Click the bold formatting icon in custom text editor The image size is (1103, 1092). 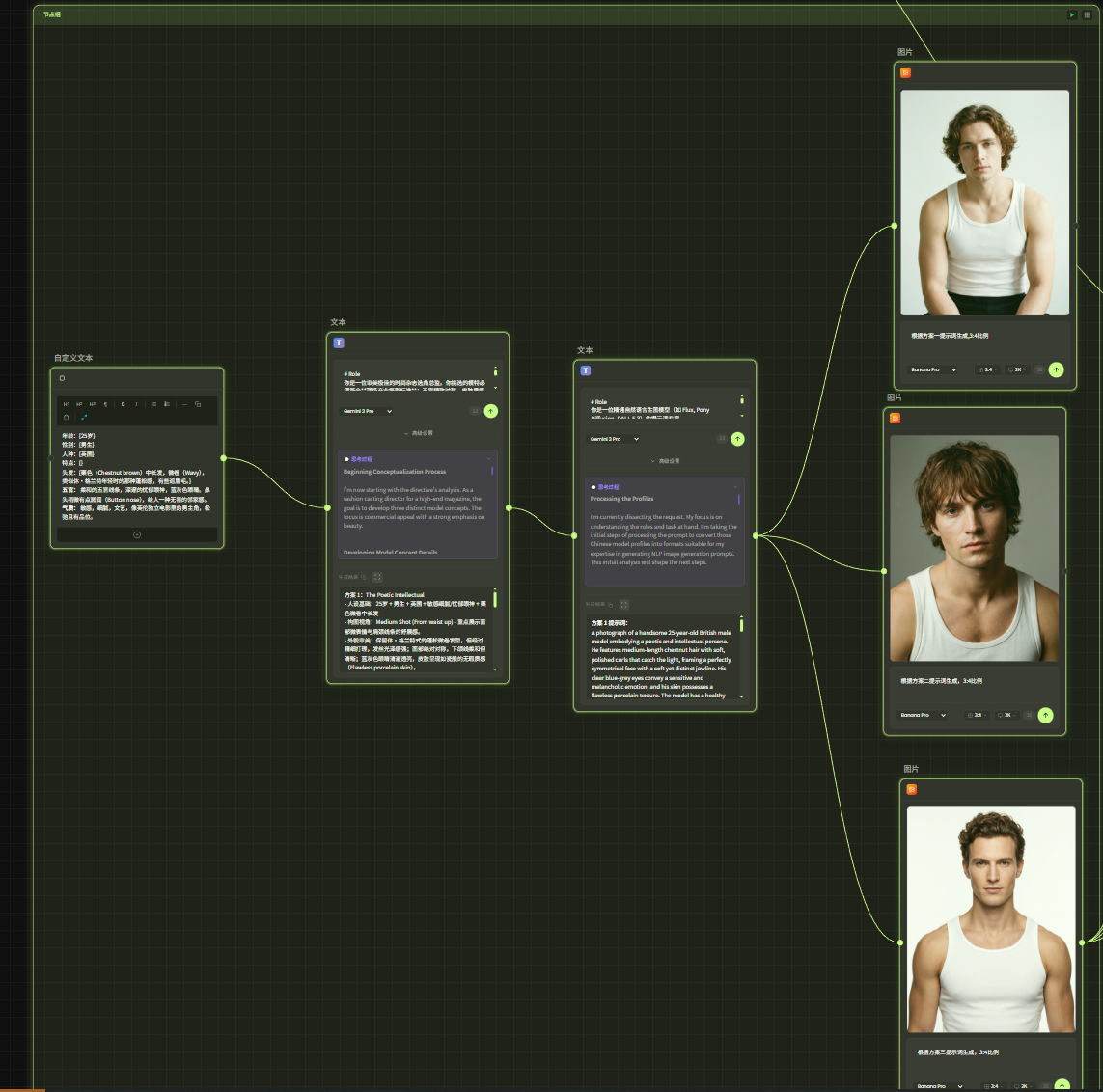(123, 404)
